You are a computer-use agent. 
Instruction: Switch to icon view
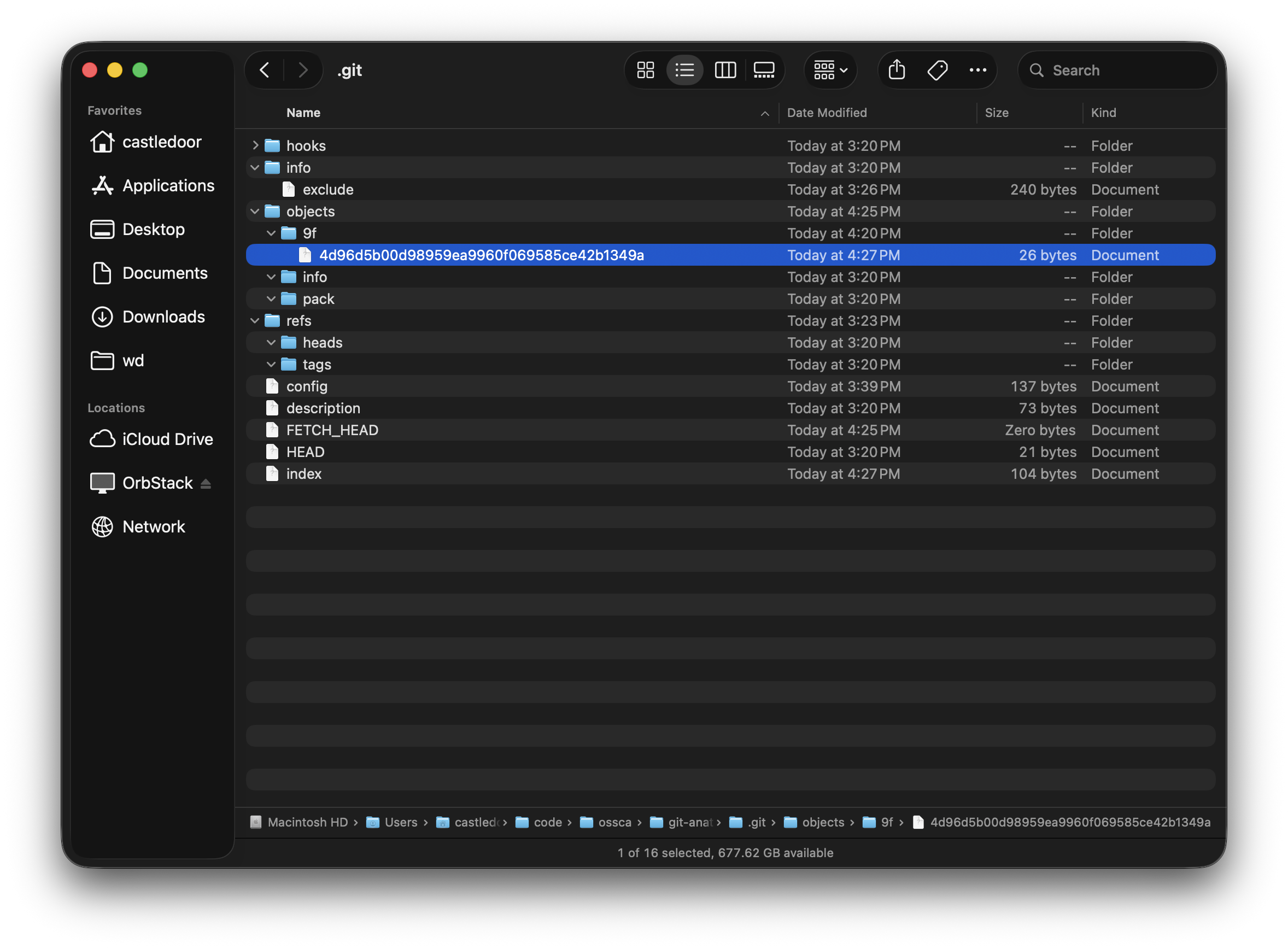point(645,70)
